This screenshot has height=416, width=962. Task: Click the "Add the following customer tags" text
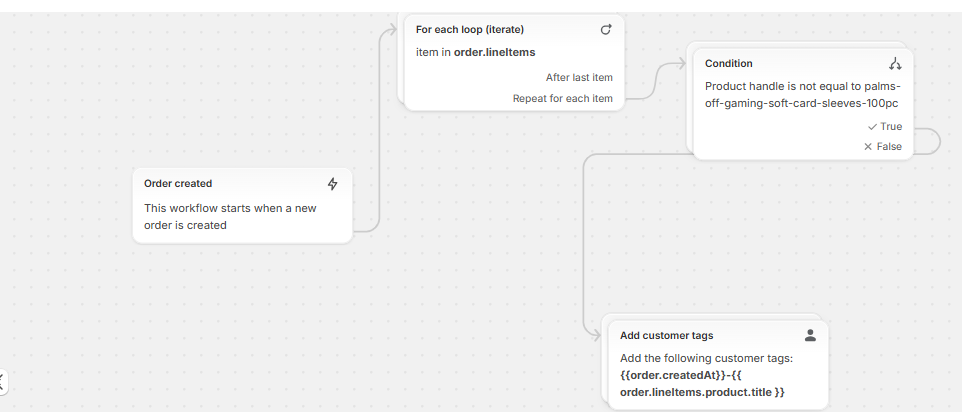click(x=706, y=358)
